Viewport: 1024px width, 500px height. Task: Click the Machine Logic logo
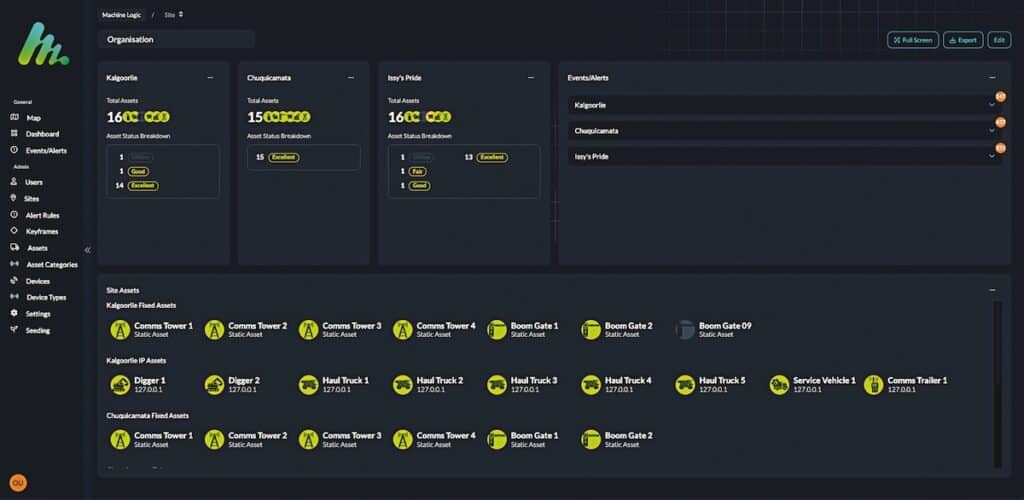click(x=48, y=45)
